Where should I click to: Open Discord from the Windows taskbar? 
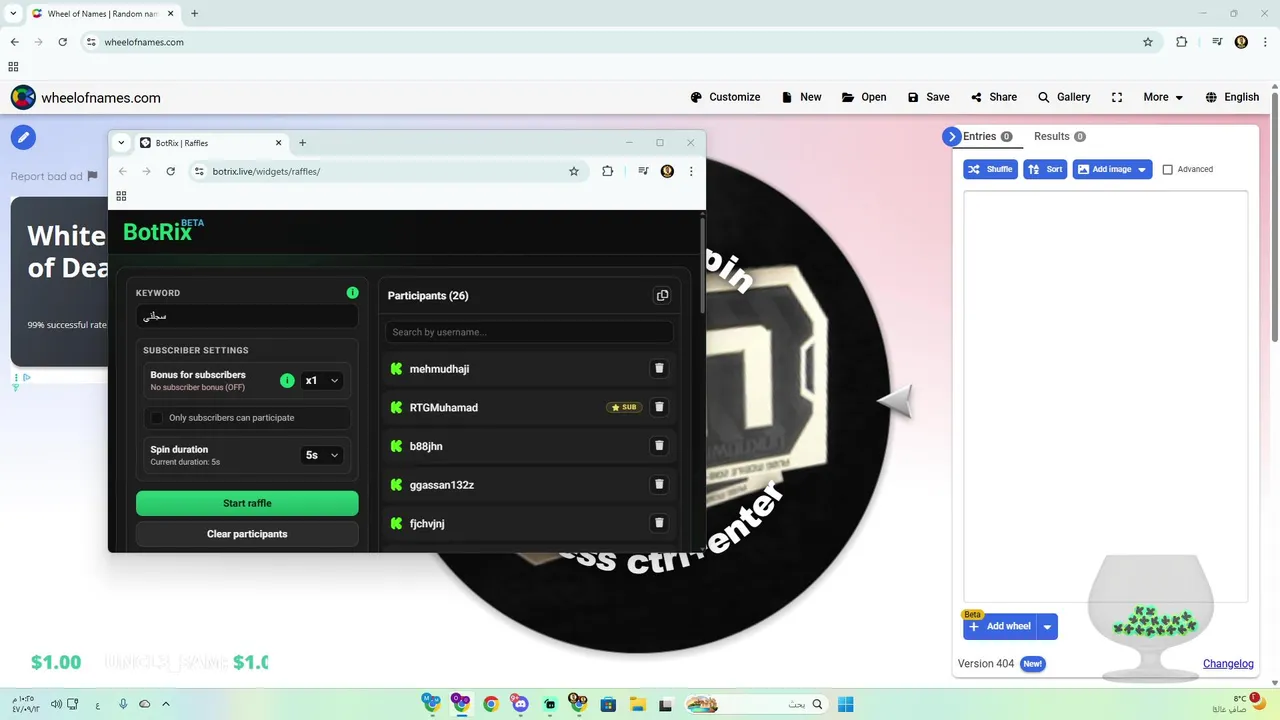(x=519, y=704)
